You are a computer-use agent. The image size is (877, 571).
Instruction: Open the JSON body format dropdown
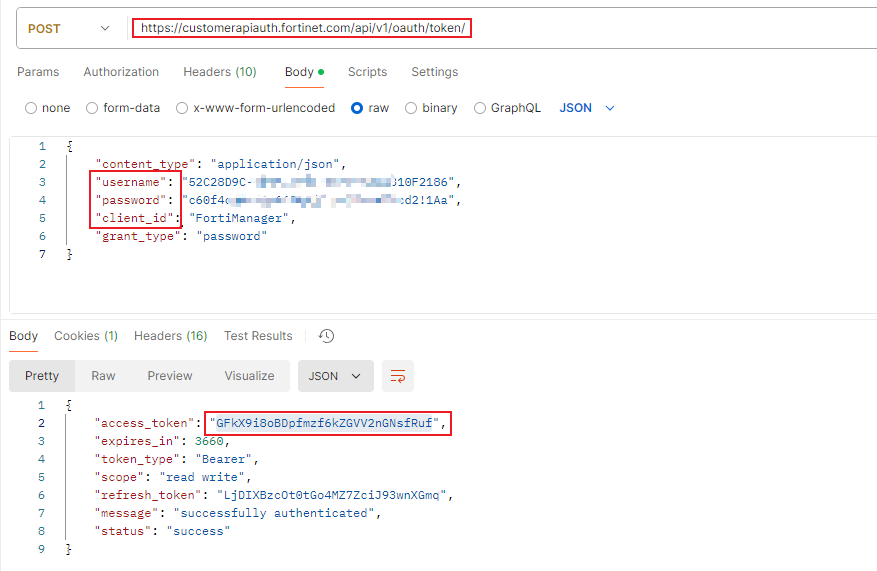click(587, 108)
